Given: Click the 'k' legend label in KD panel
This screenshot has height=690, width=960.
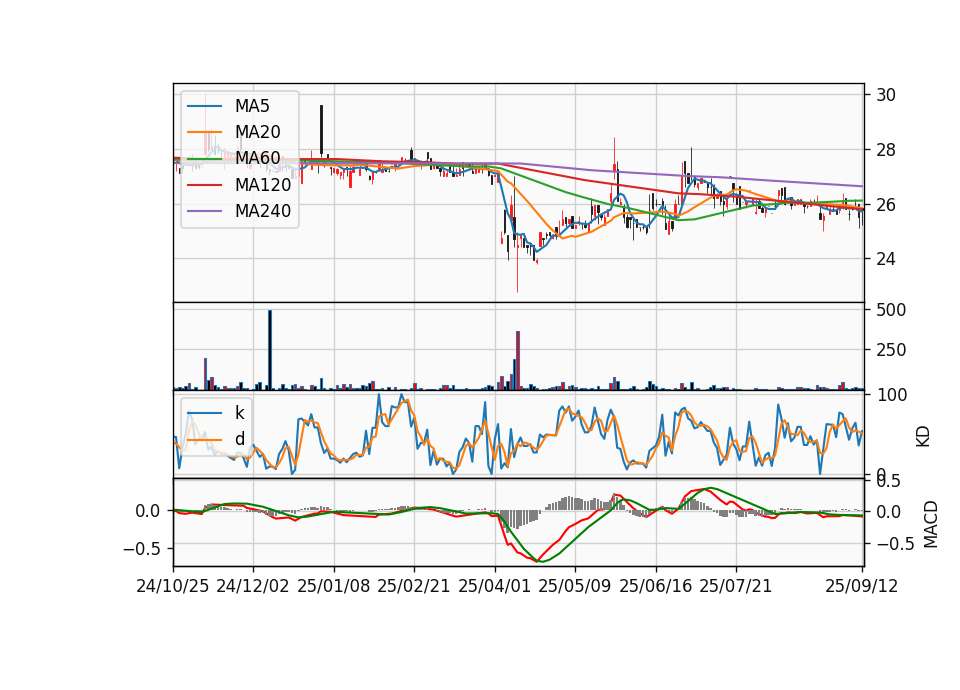Looking at the screenshot, I should tap(239, 413).
